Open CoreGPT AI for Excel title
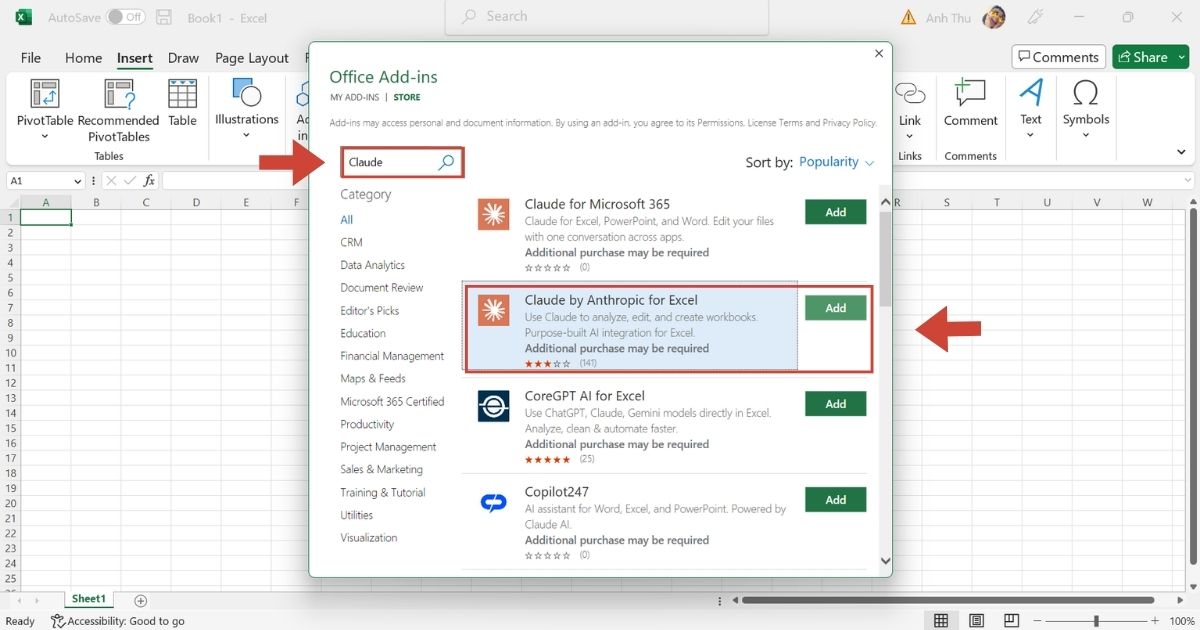 click(585, 396)
